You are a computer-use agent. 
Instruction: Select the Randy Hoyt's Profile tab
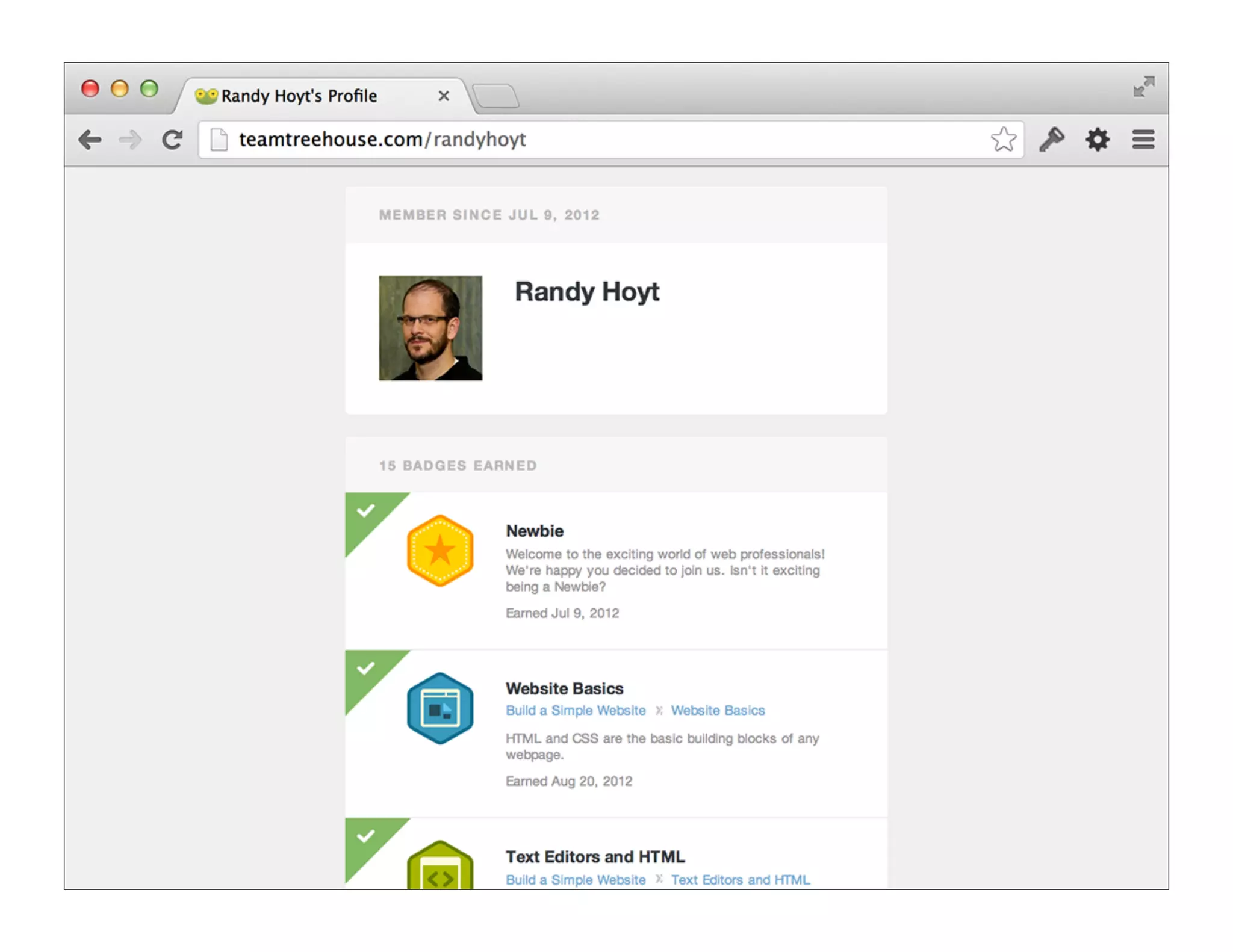(299, 96)
